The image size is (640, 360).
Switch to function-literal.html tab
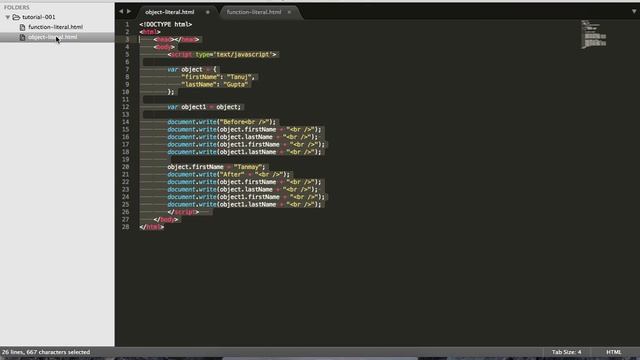pos(254,12)
